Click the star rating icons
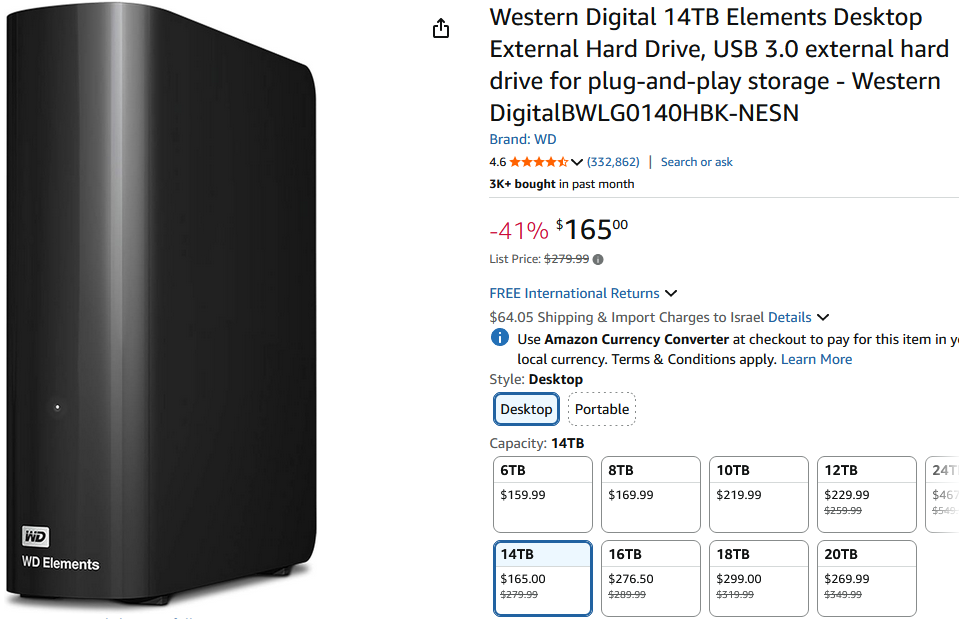The image size is (959, 619). tap(538, 162)
